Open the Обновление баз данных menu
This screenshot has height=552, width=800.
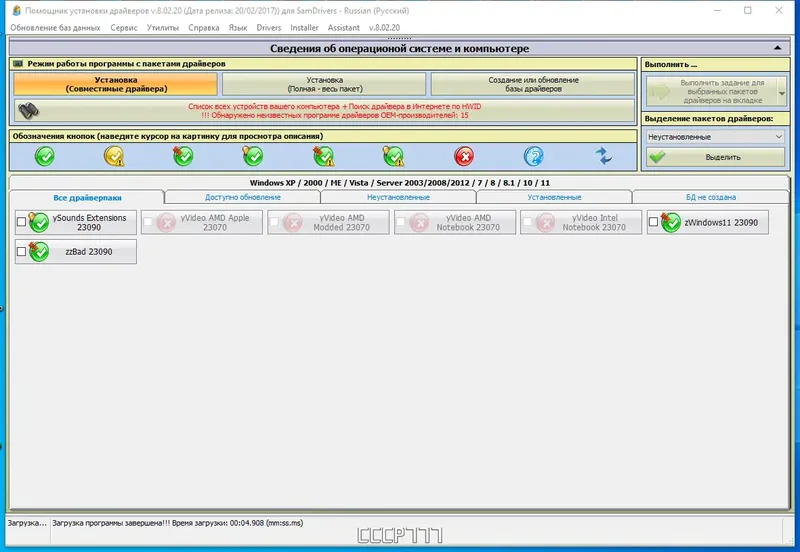55,28
